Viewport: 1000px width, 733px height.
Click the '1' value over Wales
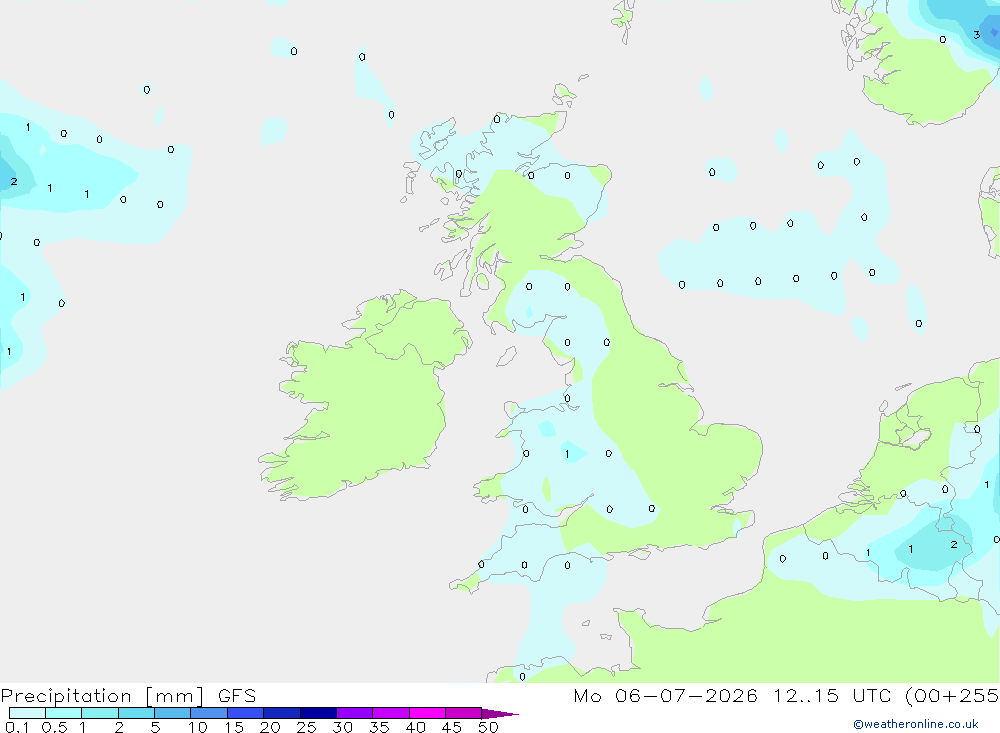click(x=567, y=454)
